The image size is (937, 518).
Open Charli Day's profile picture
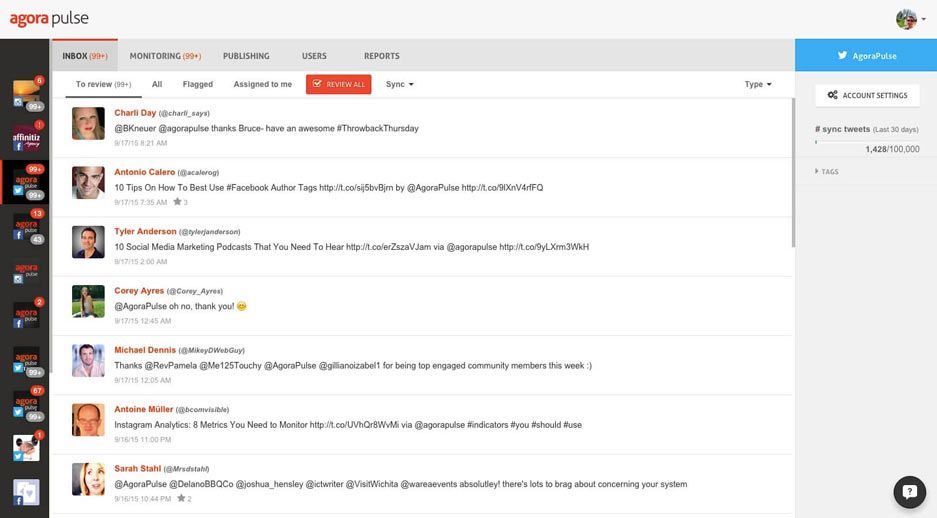88,123
